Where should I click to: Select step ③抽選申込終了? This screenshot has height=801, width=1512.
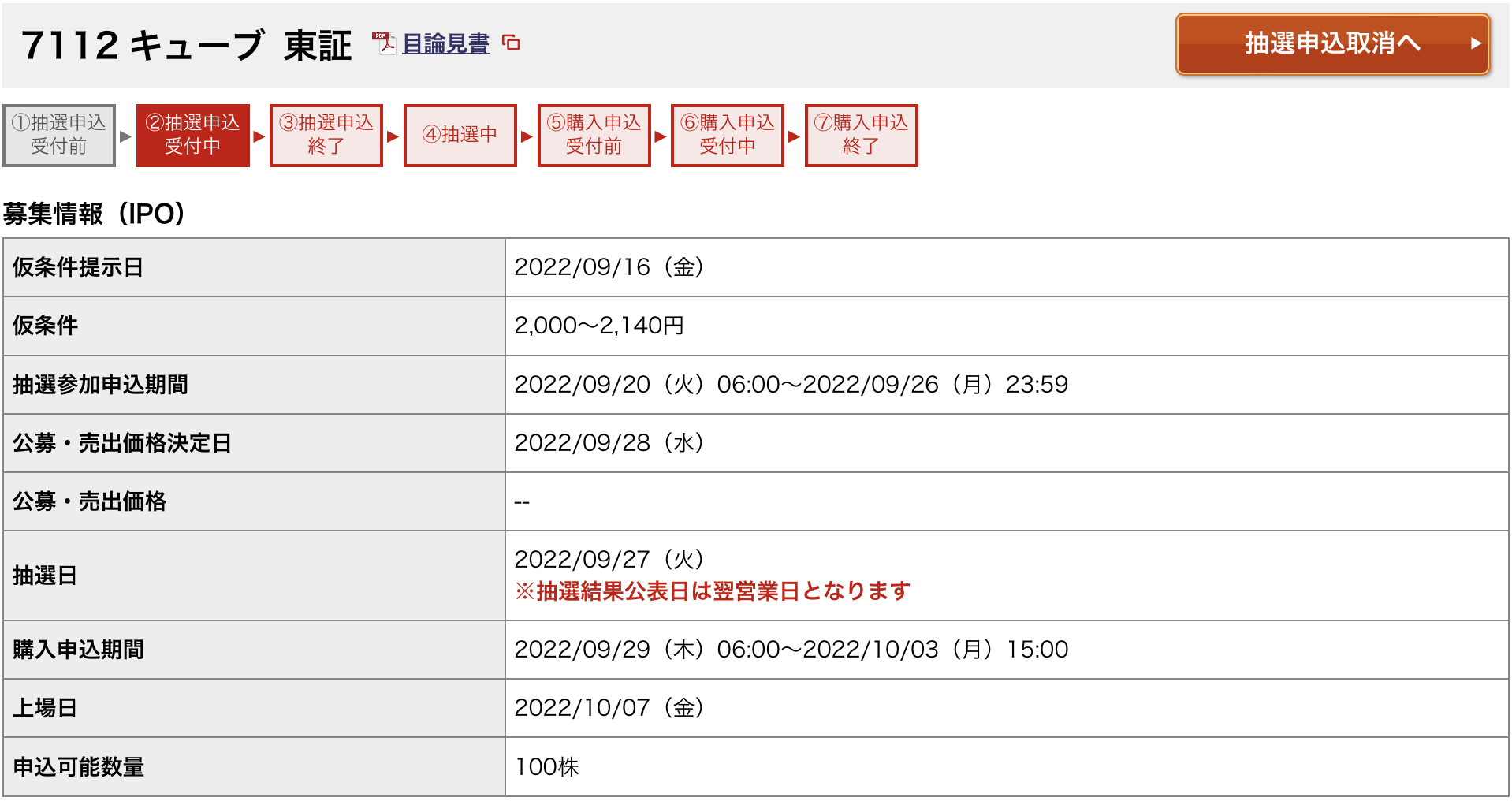(326, 136)
